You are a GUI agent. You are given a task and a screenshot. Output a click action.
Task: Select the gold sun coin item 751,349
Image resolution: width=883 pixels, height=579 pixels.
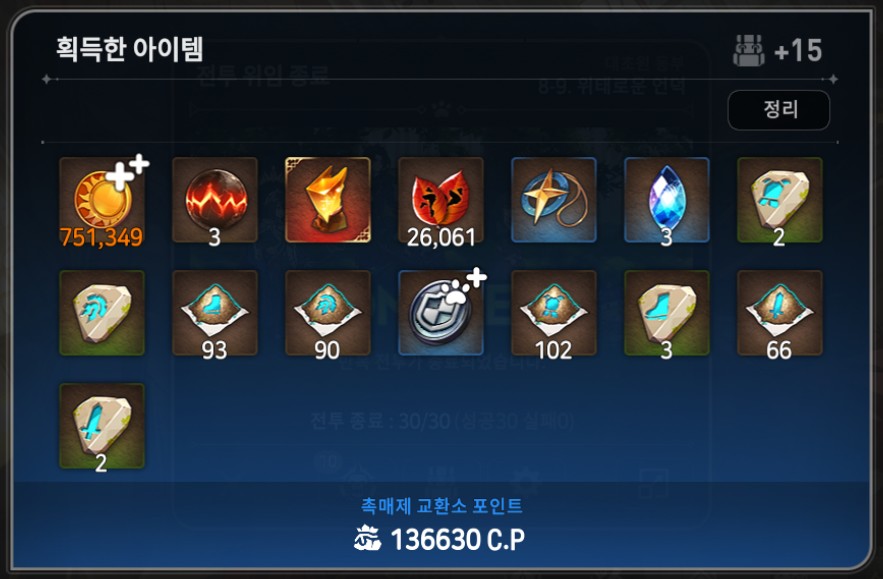pos(102,200)
